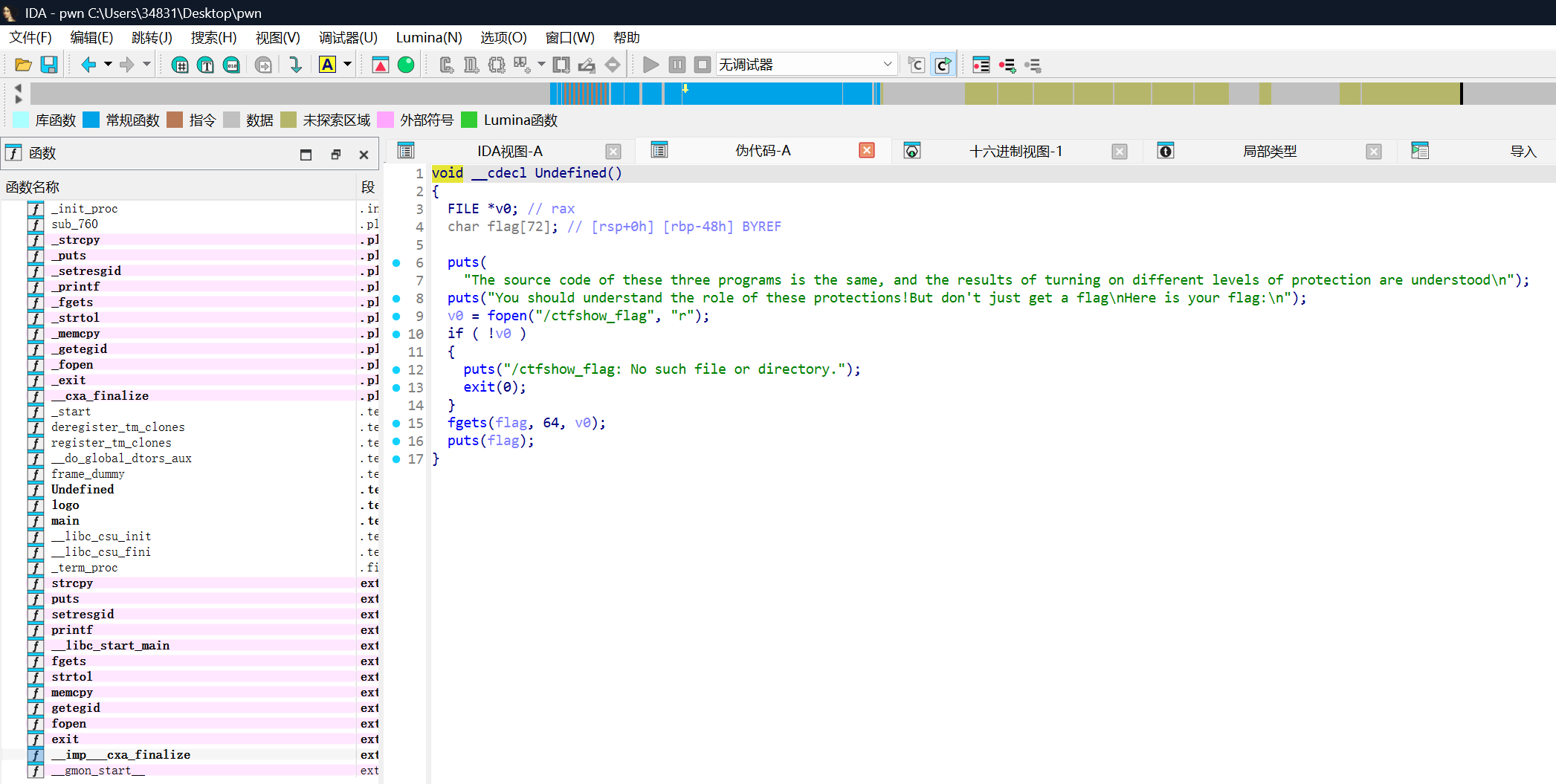
Task: Toggle breakpoint dot on line 15
Action: click(396, 423)
